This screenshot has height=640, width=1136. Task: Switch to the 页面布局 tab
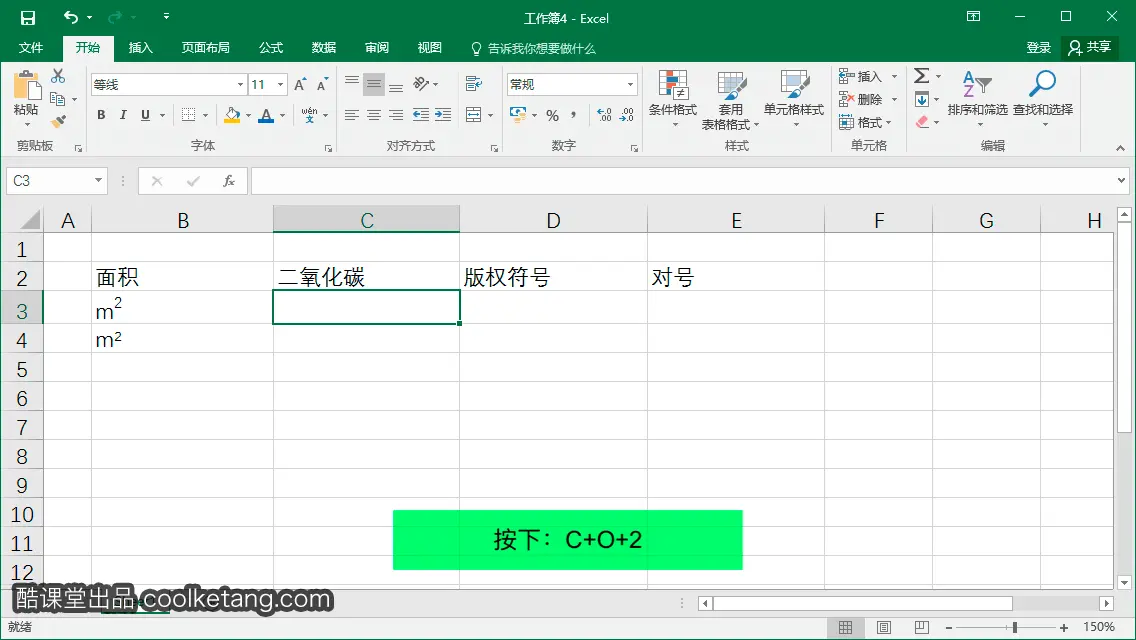206,48
